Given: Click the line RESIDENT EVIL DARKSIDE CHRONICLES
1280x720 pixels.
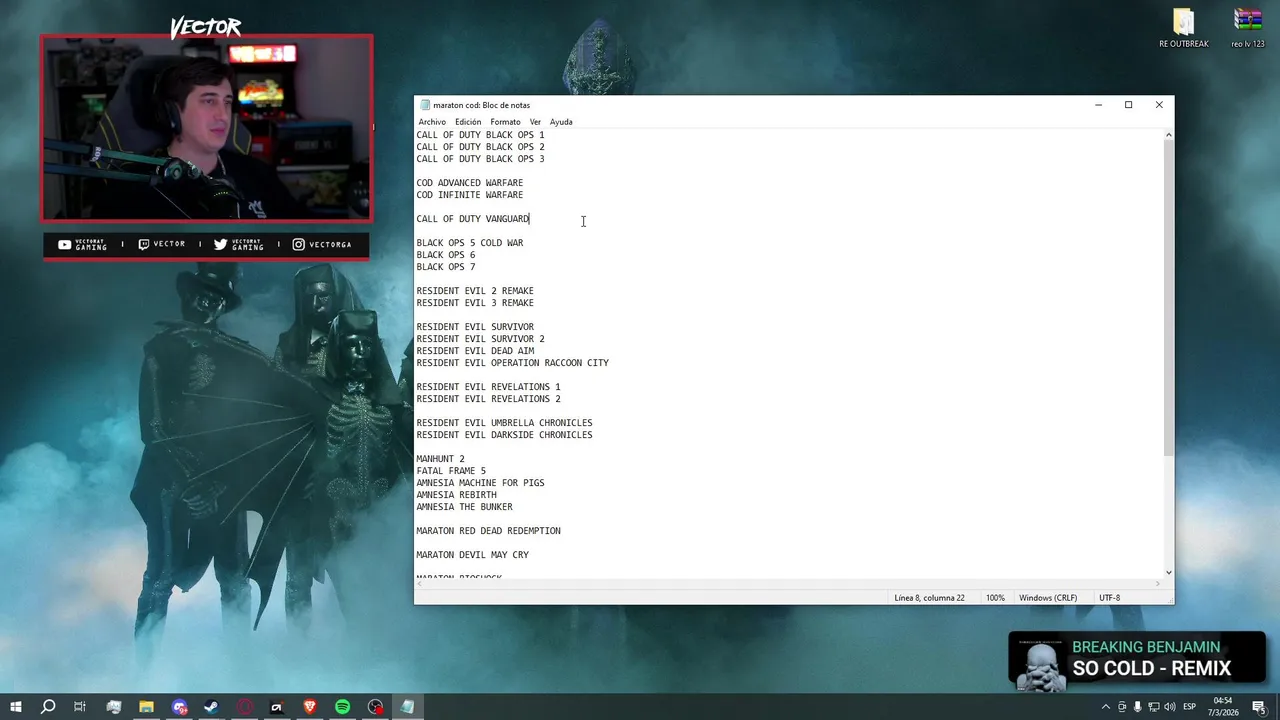Looking at the screenshot, I should tap(504, 435).
